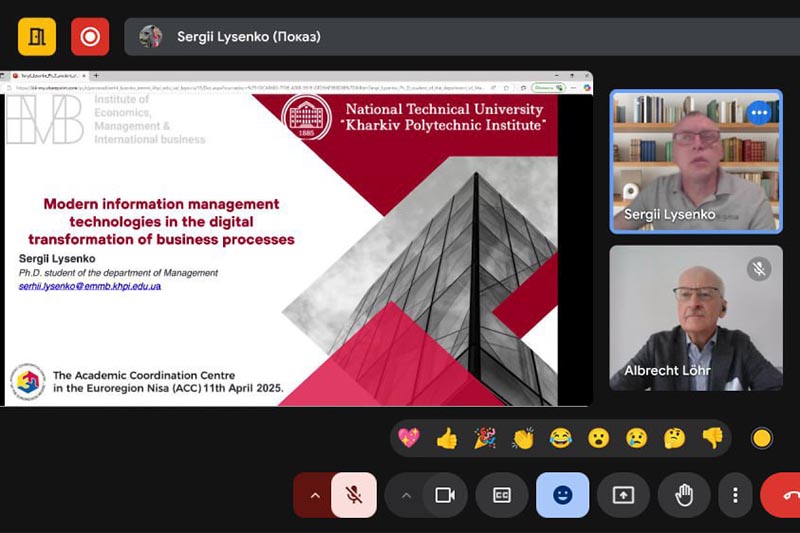This screenshot has width=800, height=533.
Task: Send thinking face reaction
Action: [x=674, y=438]
